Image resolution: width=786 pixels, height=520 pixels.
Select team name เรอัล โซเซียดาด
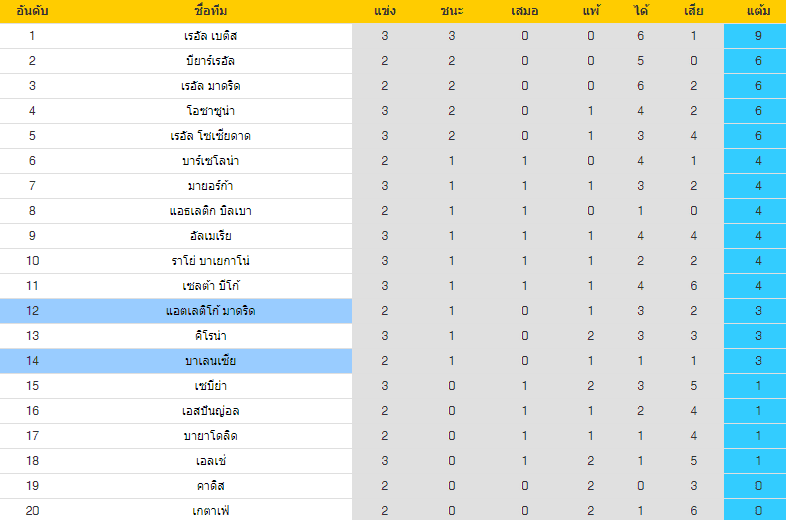click(x=211, y=136)
